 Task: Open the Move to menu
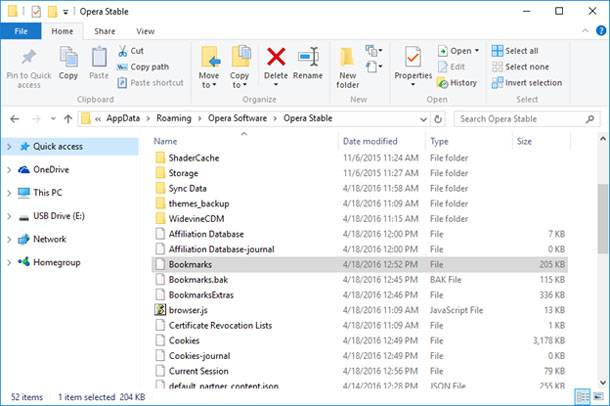point(209,67)
